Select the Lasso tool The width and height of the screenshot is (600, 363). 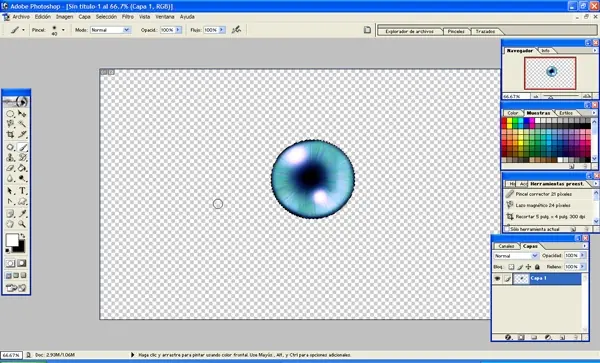tap(10, 124)
